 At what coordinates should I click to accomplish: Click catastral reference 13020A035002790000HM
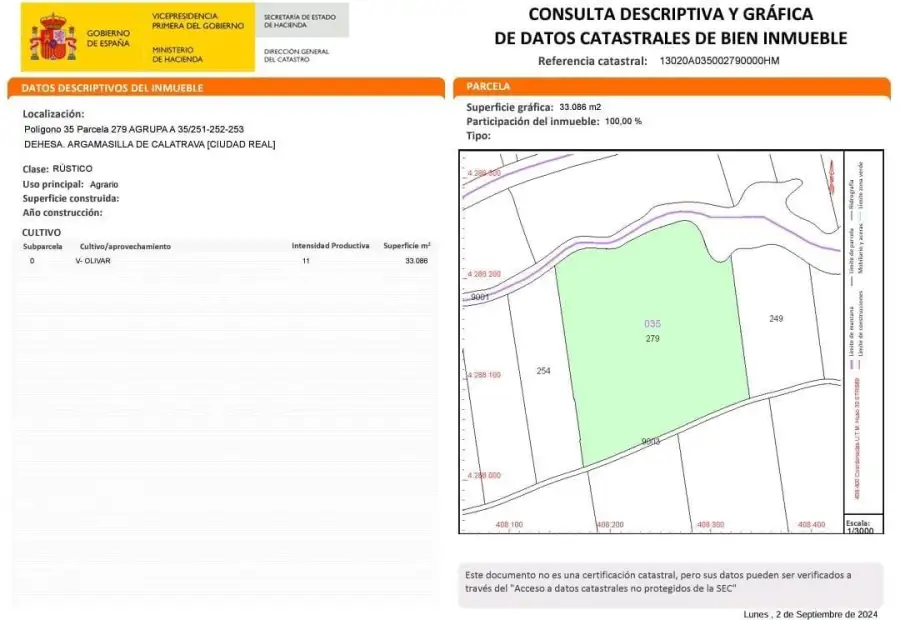(x=719, y=61)
